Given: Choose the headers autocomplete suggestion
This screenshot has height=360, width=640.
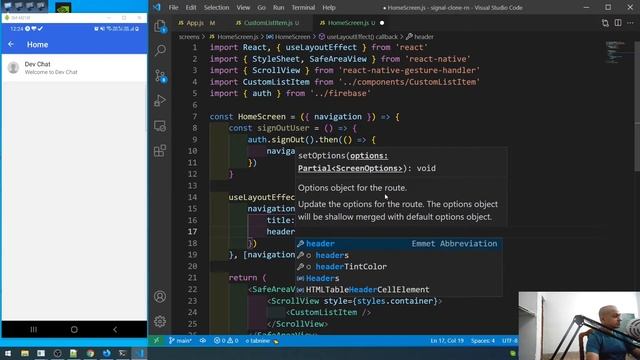Looking at the screenshot, I should (x=399, y=255).
